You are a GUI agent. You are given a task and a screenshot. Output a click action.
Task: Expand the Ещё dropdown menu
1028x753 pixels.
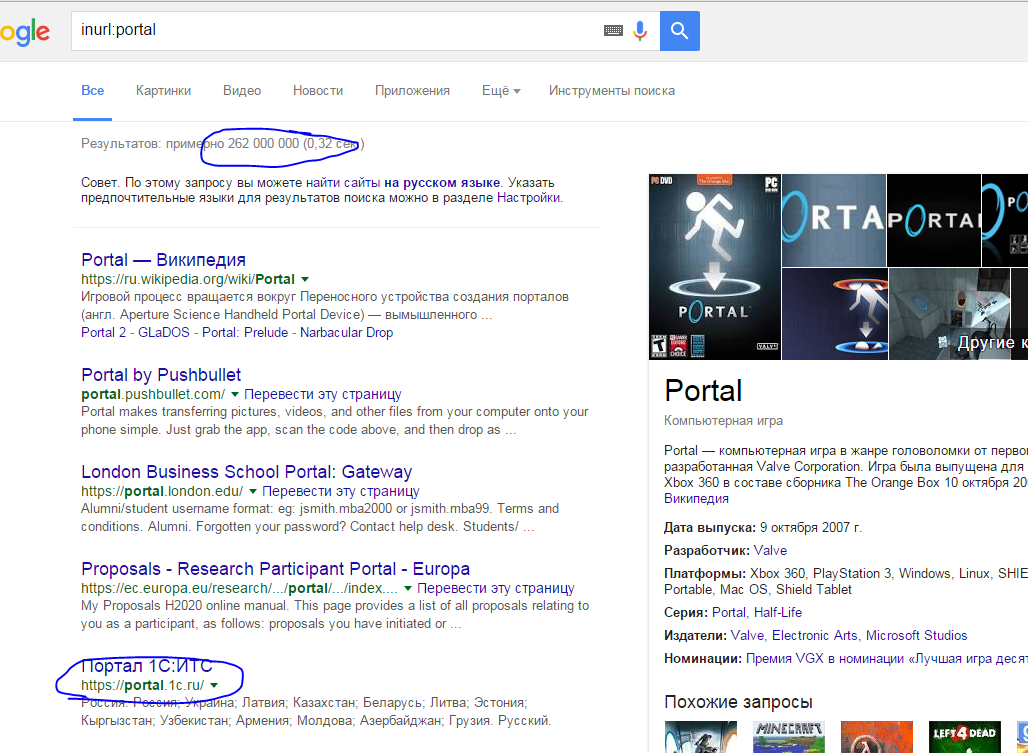click(501, 90)
